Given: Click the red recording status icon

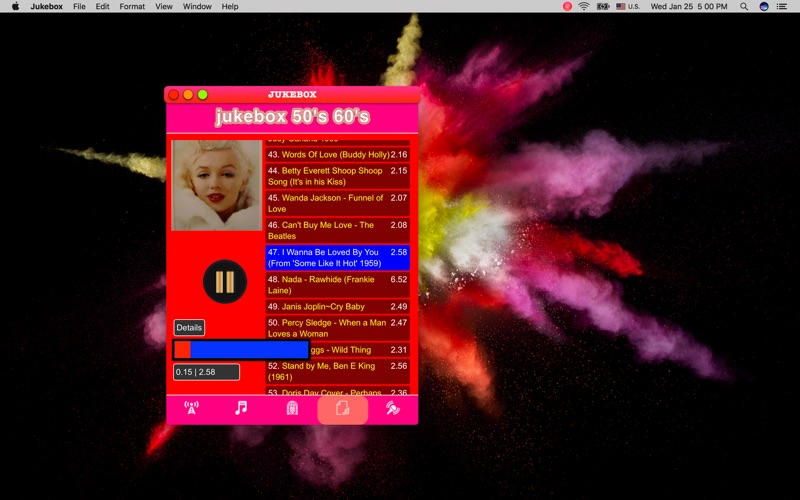Looking at the screenshot, I should click(x=567, y=7).
